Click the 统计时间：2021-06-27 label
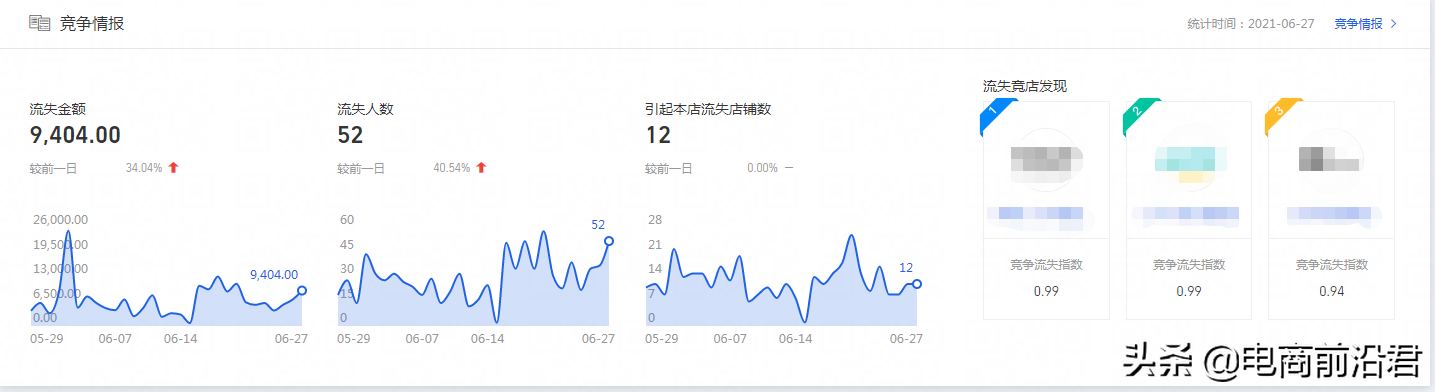Screen dimensions: 1435x392 1250,23
